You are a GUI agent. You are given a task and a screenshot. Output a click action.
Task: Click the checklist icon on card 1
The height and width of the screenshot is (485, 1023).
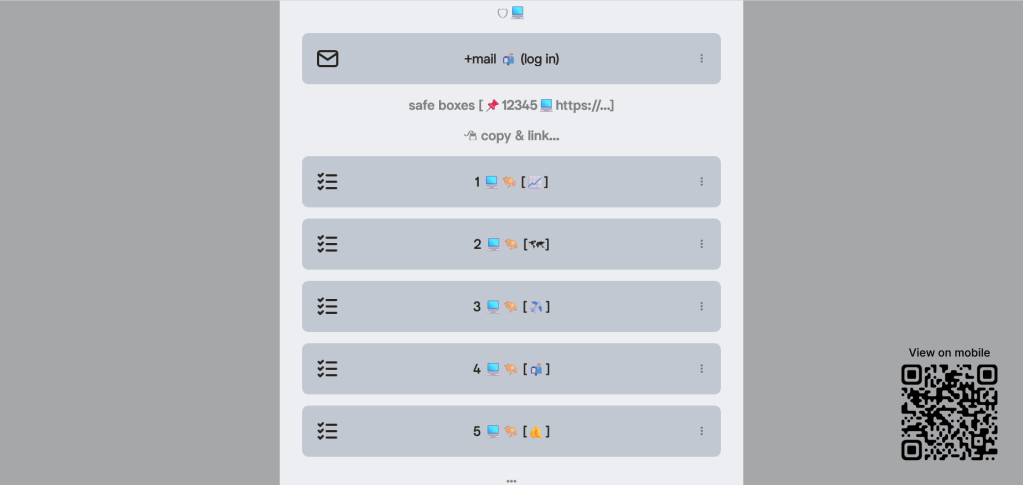pyautogui.click(x=327, y=182)
